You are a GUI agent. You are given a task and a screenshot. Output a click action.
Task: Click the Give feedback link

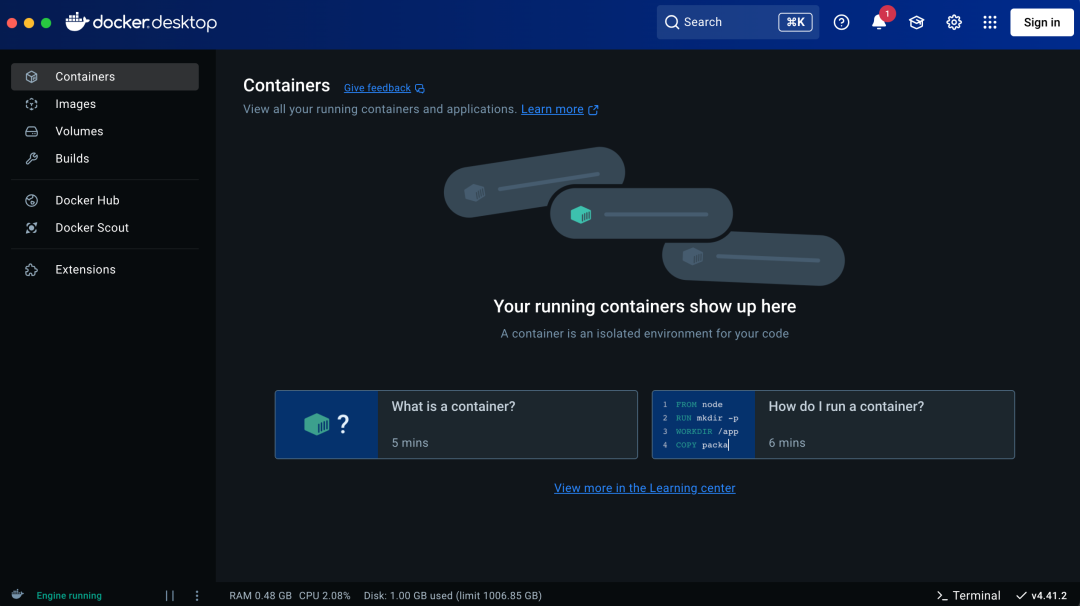pos(377,88)
